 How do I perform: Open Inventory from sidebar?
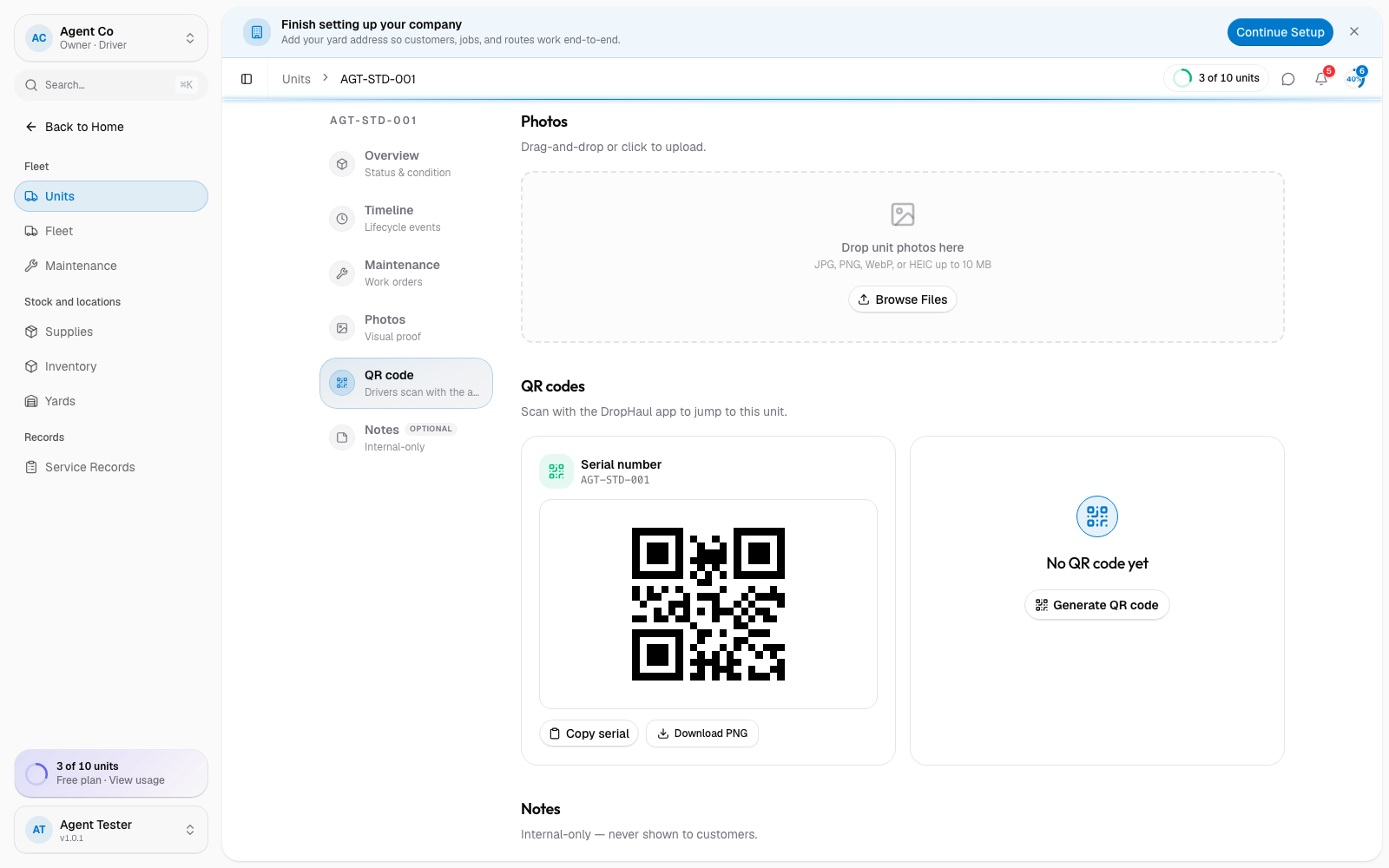(111, 366)
